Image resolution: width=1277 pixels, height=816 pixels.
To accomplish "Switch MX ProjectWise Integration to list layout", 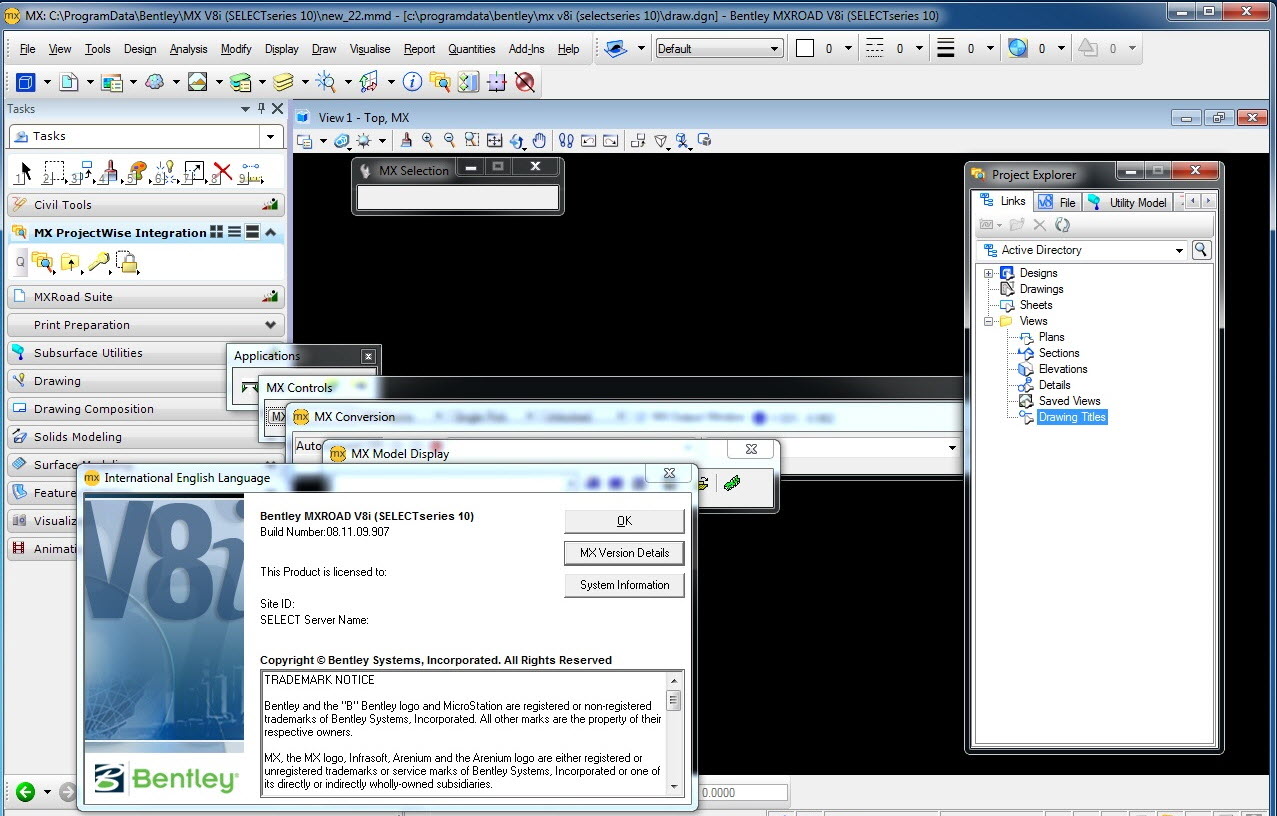I will pos(234,232).
